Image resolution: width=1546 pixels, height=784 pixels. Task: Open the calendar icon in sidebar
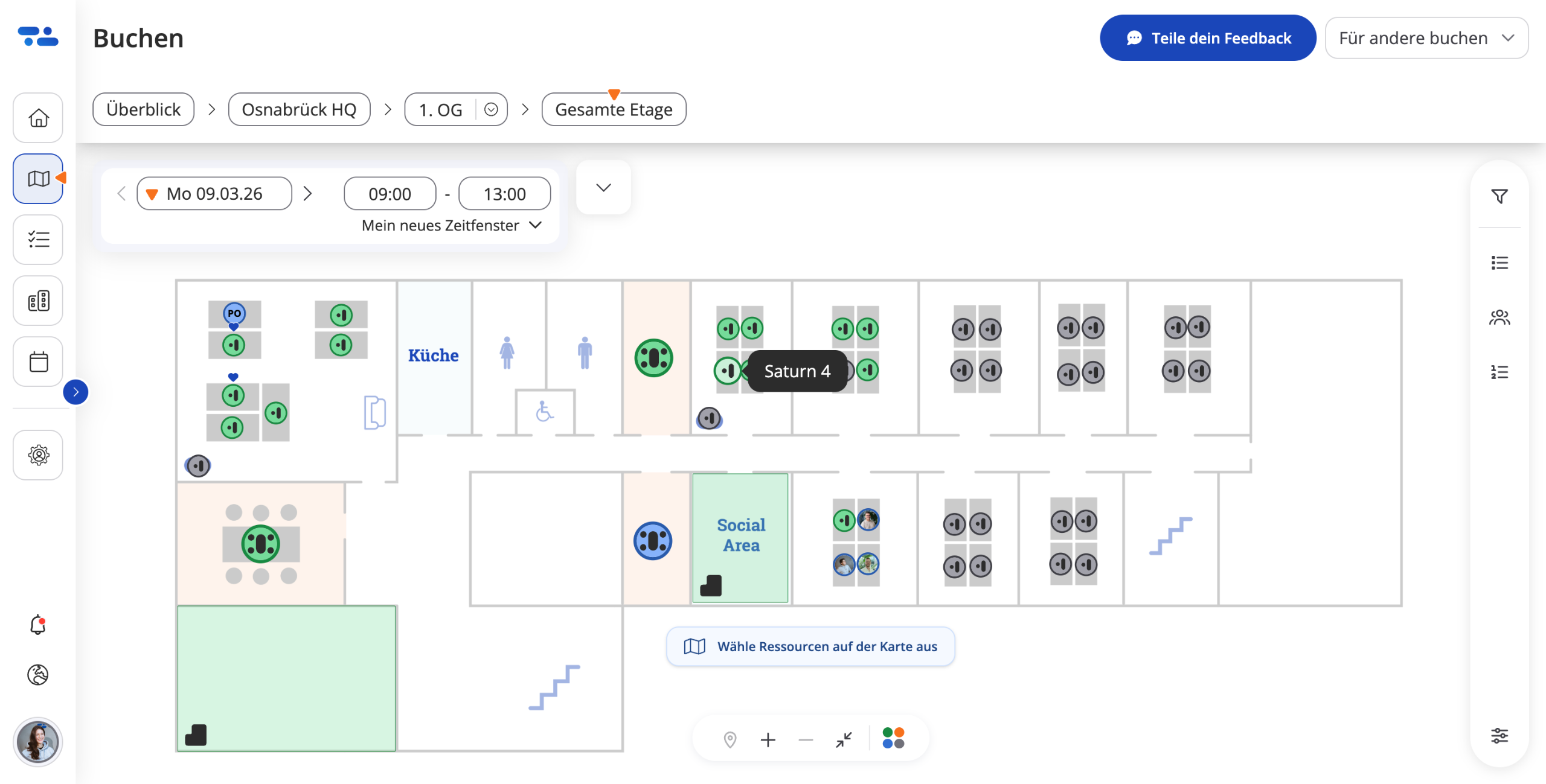[38, 362]
